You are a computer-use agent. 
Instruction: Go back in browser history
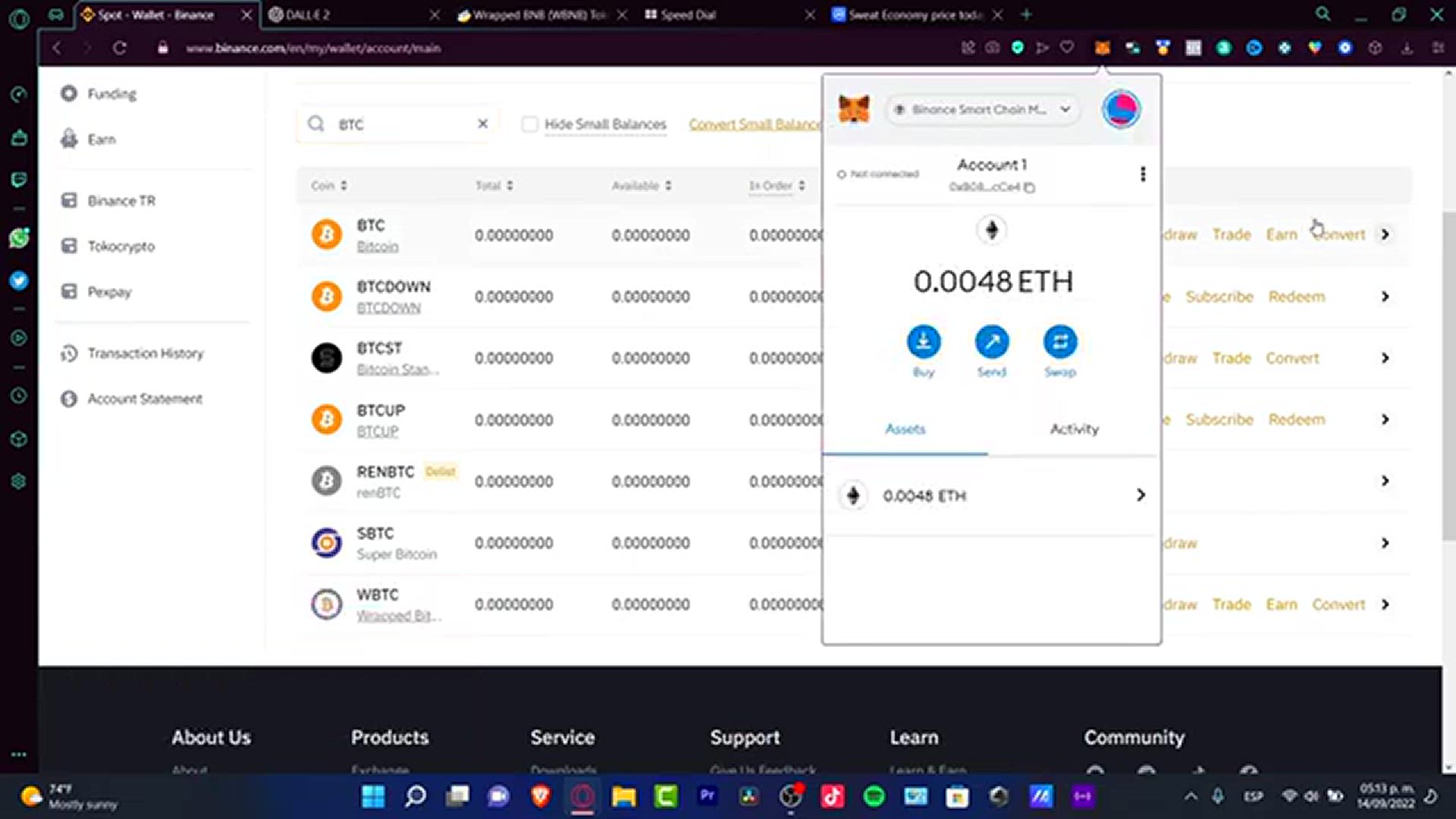tap(57, 48)
